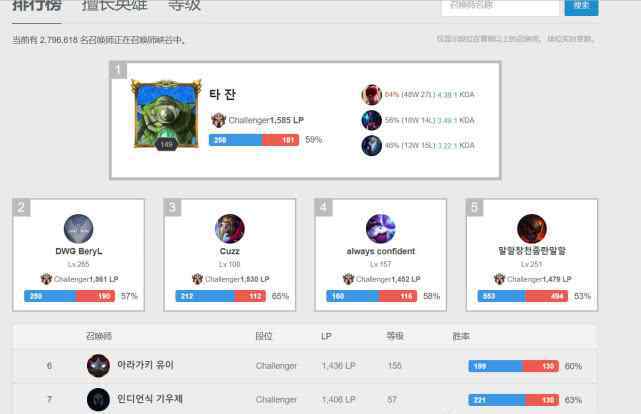Screen dimensions: 641x414
Task: Click the Challenger emblem next to 1,585 LP
Action: (219, 120)
